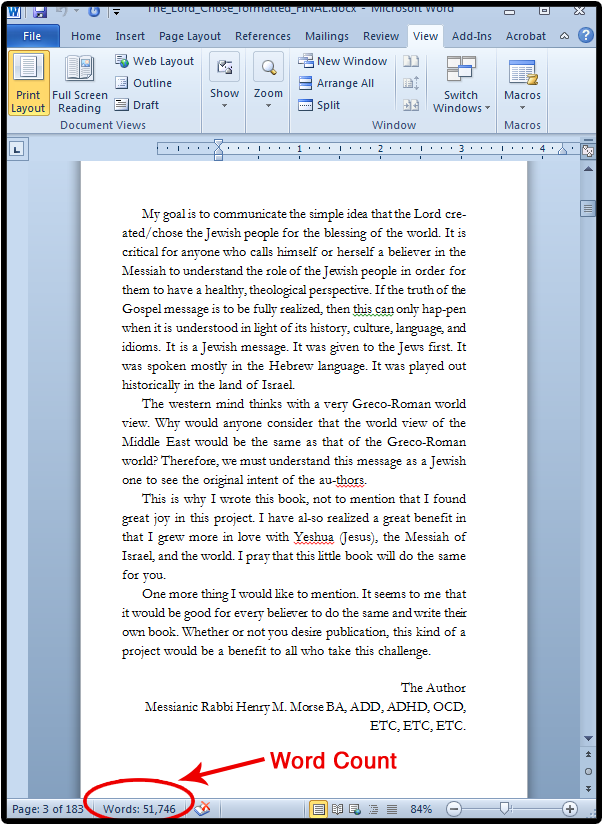This screenshot has width=603, height=824.
Task: Select Web Layout icon in status bar
Action: (x=355, y=809)
